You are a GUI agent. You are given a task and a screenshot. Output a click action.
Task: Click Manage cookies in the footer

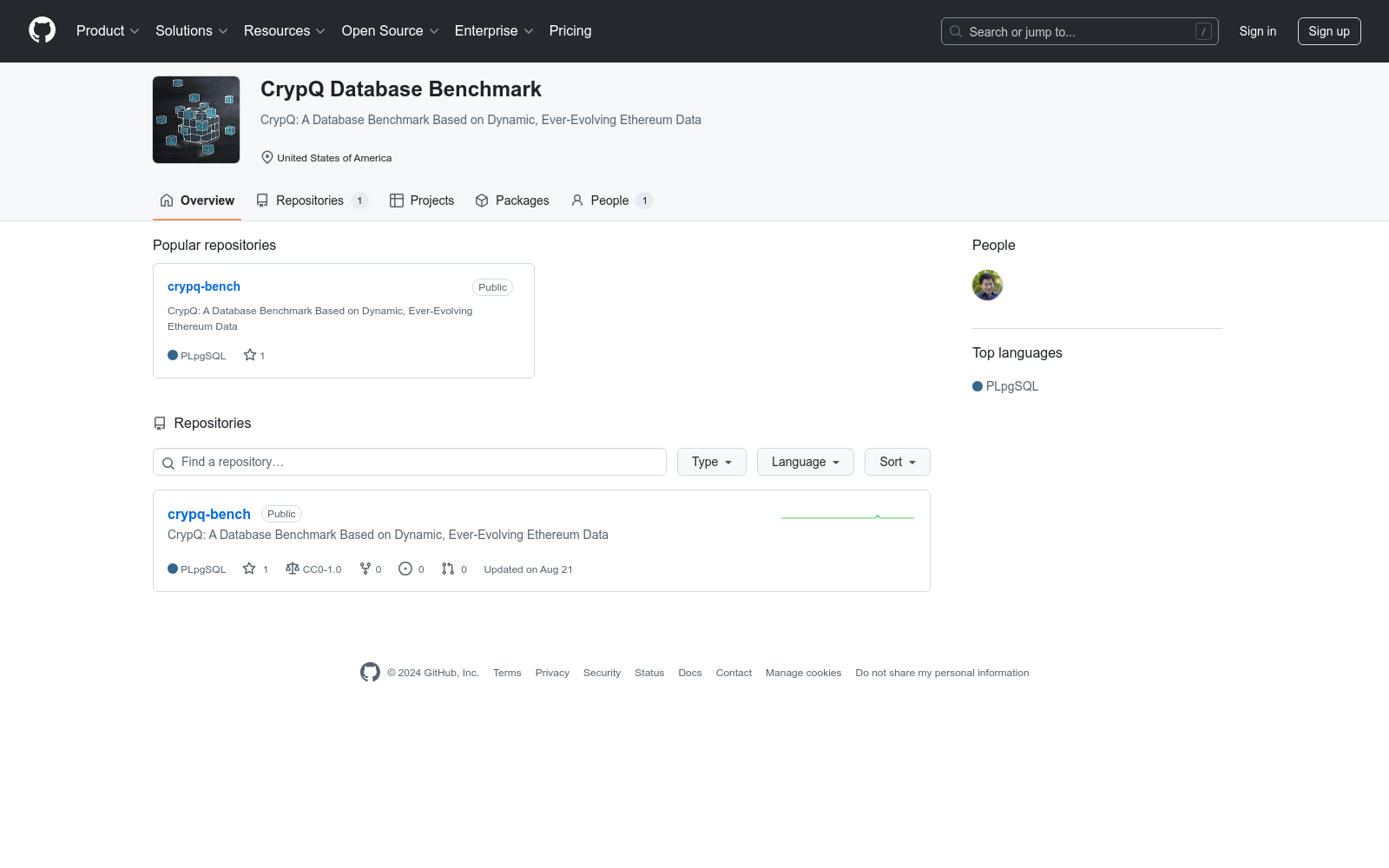click(x=804, y=673)
